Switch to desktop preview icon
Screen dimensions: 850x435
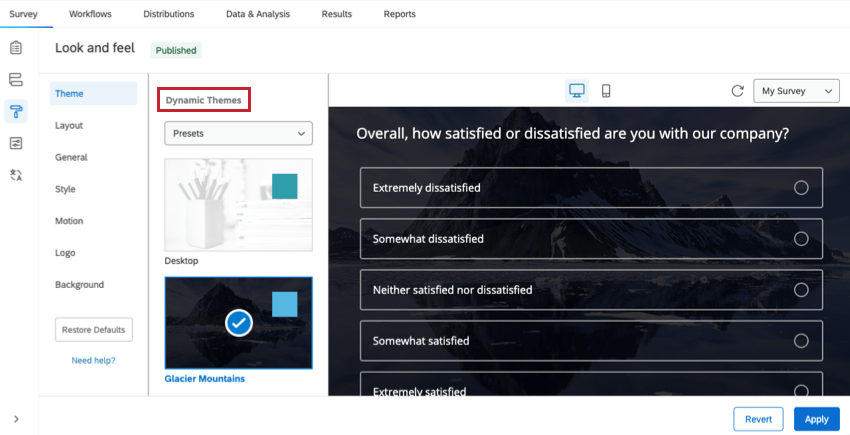(x=577, y=91)
